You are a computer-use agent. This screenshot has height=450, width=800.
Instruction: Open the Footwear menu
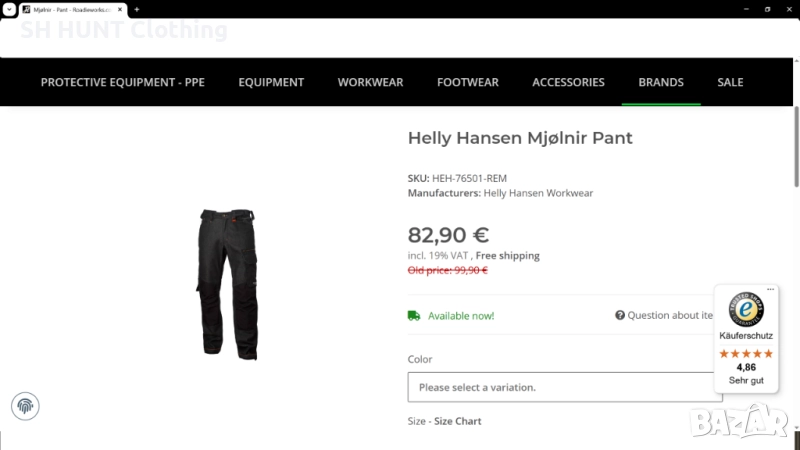468,82
